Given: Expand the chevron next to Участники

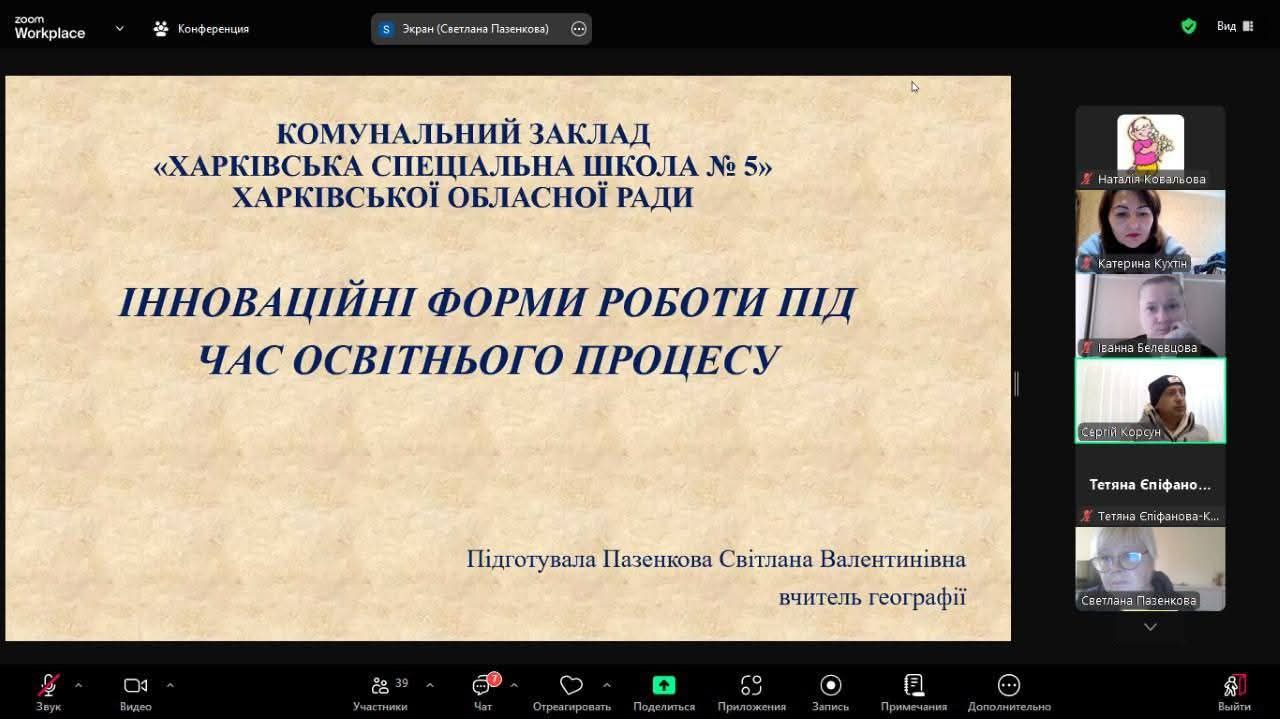Looking at the screenshot, I should tap(430, 686).
